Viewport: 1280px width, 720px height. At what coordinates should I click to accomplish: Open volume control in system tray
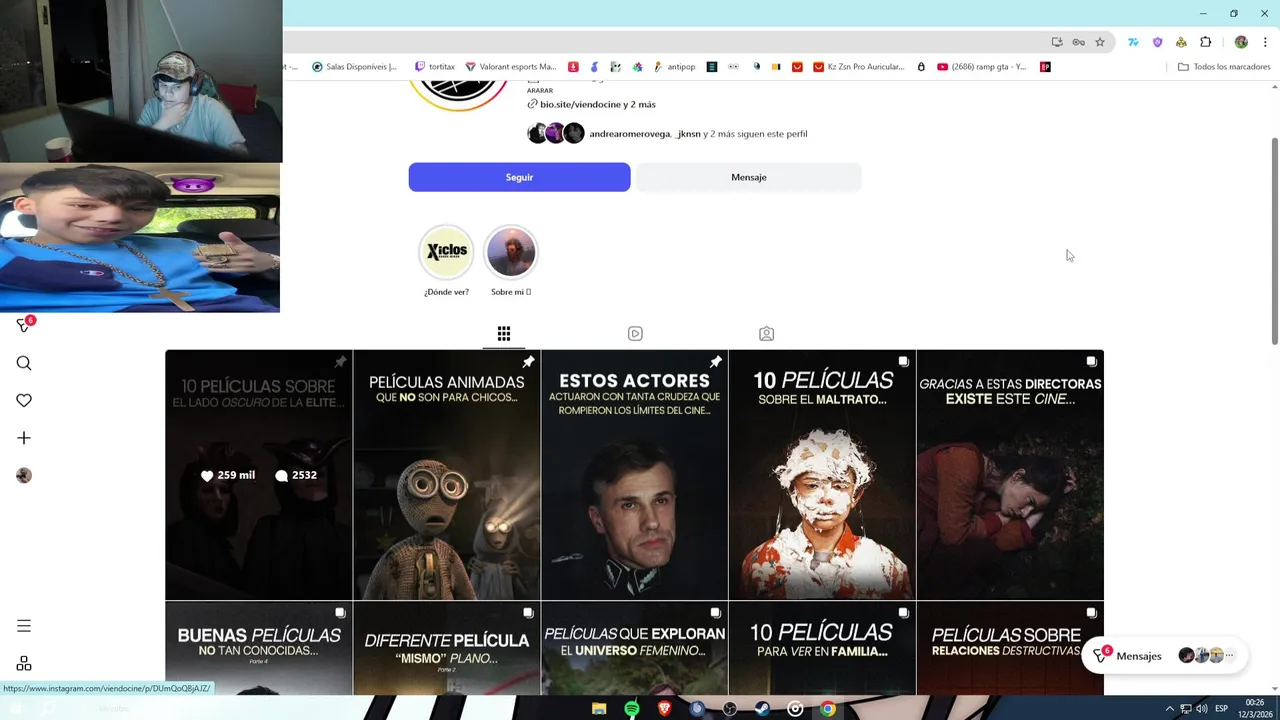coord(1202,709)
